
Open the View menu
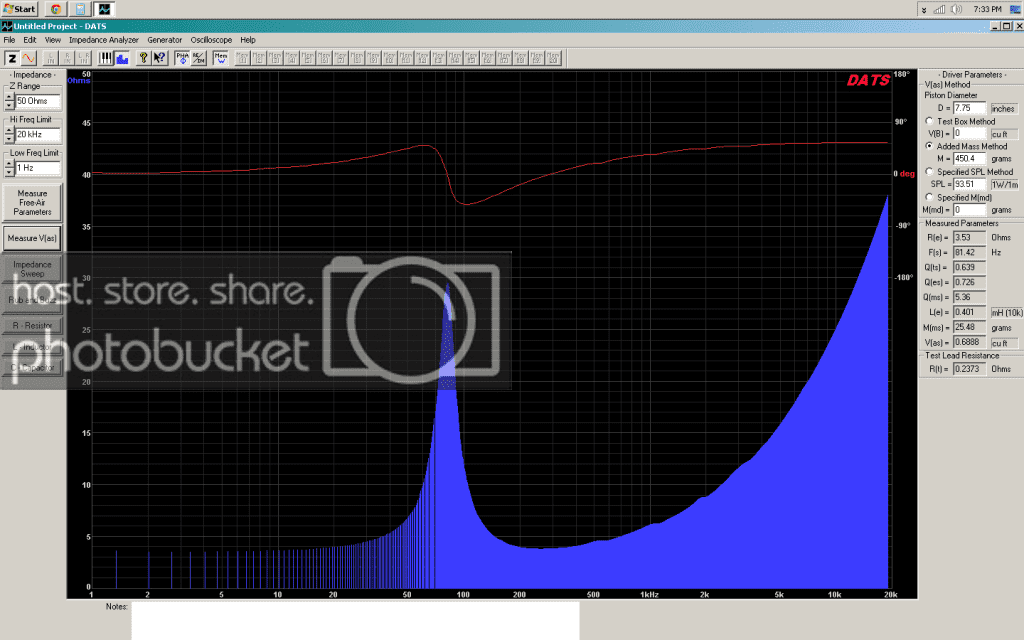pos(53,40)
